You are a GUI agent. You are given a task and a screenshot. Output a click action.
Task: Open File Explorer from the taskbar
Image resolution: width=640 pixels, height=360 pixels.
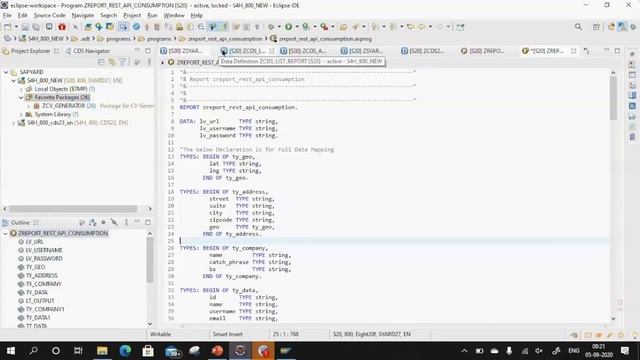point(102,351)
